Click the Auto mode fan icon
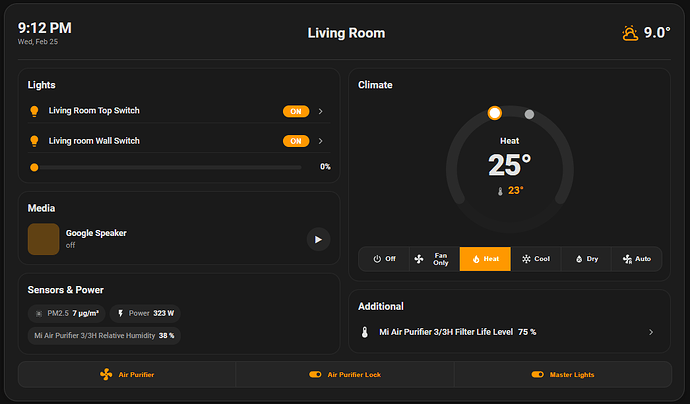 click(627, 259)
